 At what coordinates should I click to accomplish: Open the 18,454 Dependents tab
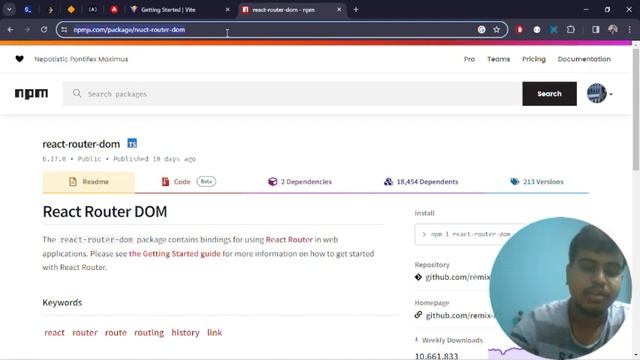click(x=421, y=182)
